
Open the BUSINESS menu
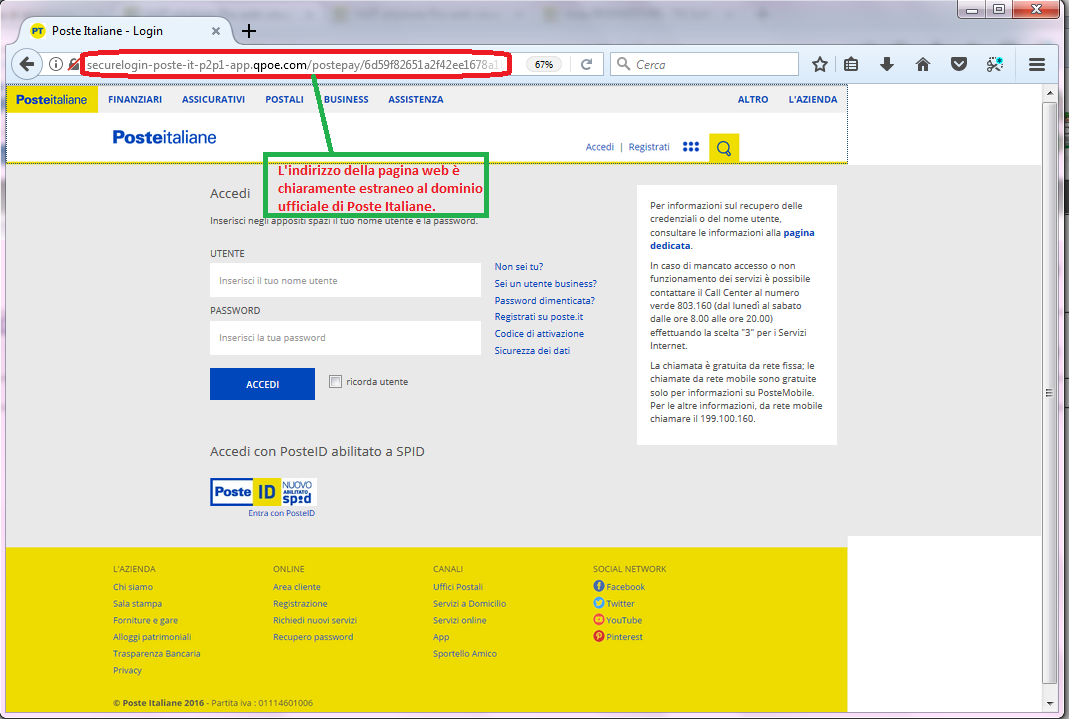pyautogui.click(x=346, y=100)
